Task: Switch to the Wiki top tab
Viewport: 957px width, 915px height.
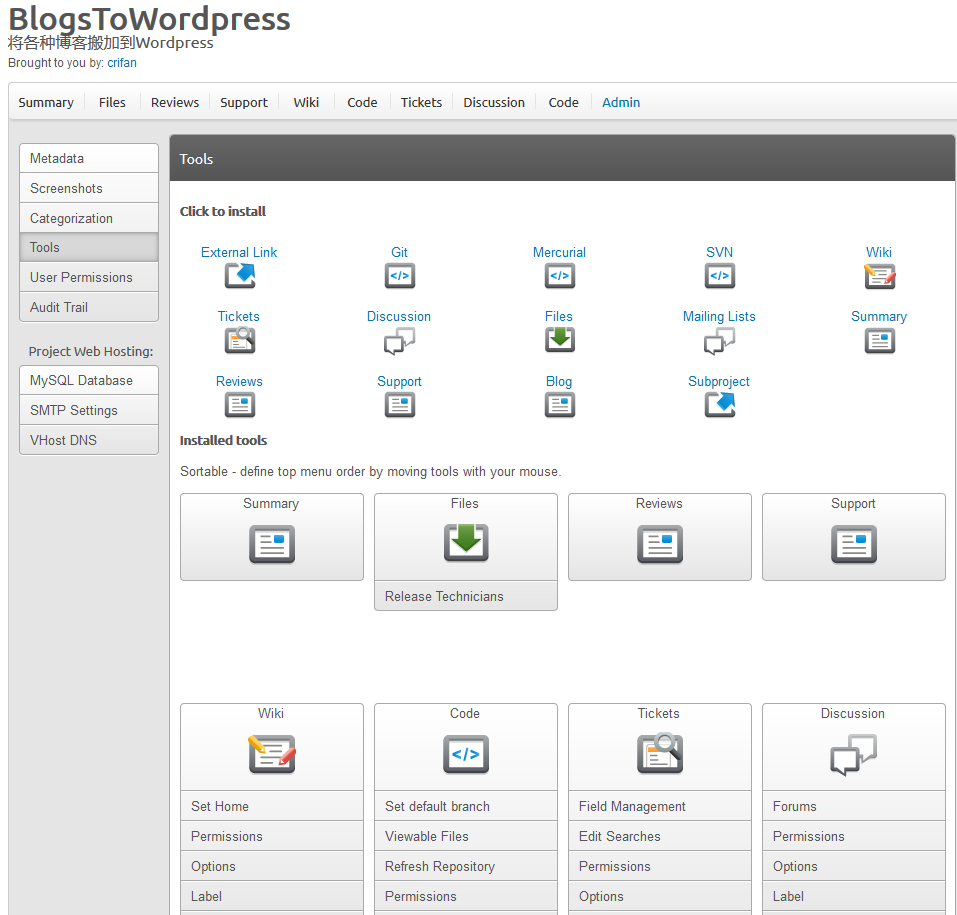Action: point(306,103)
